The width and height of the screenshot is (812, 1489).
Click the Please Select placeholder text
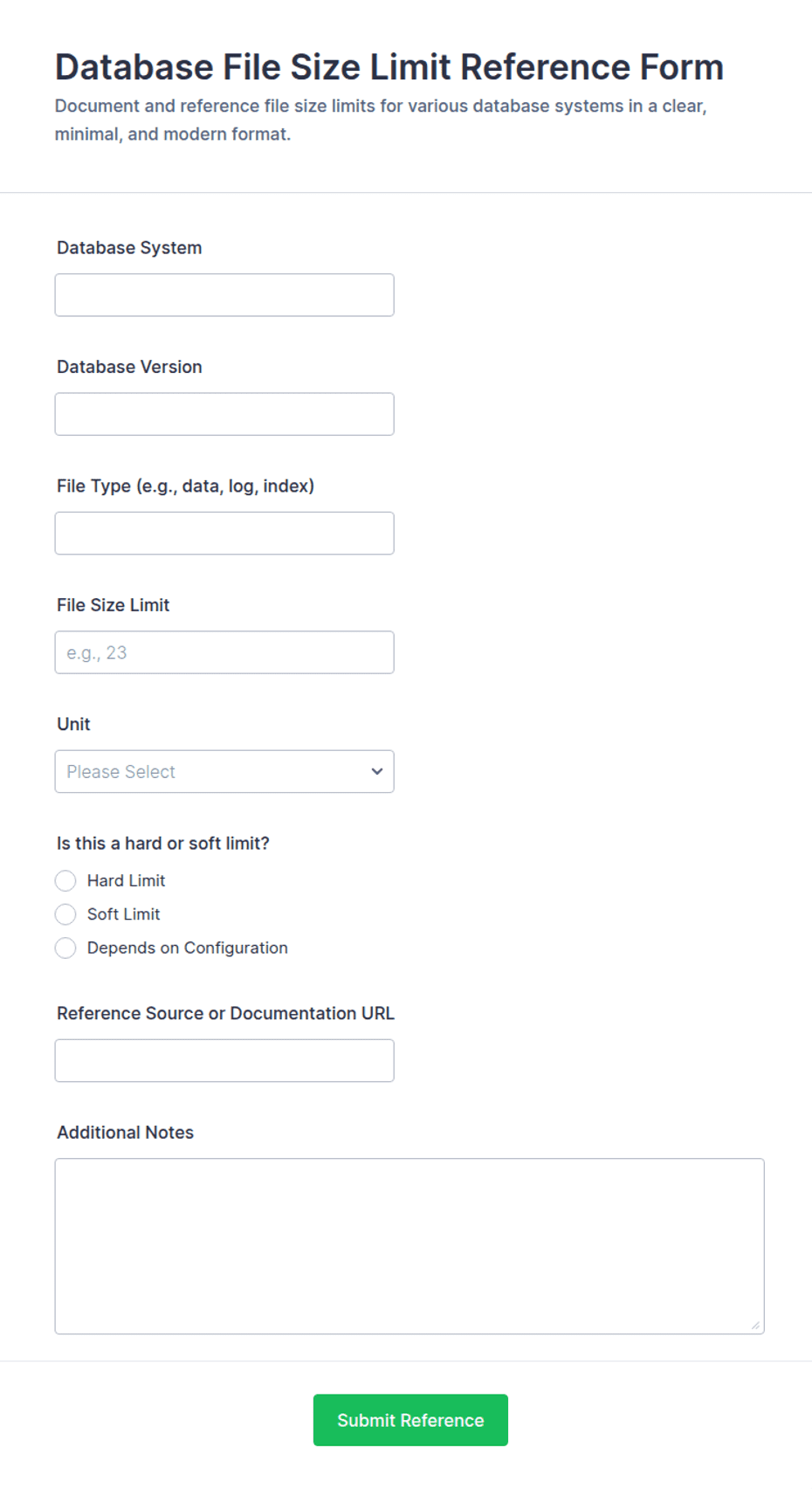click(120, 772)
